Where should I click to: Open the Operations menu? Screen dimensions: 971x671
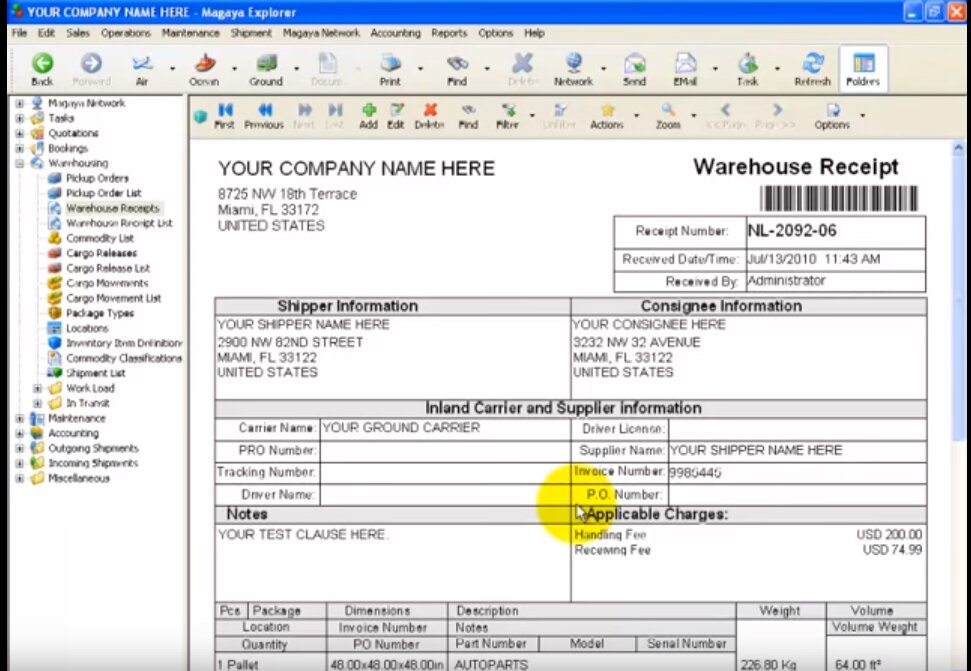tap(125, 33)
